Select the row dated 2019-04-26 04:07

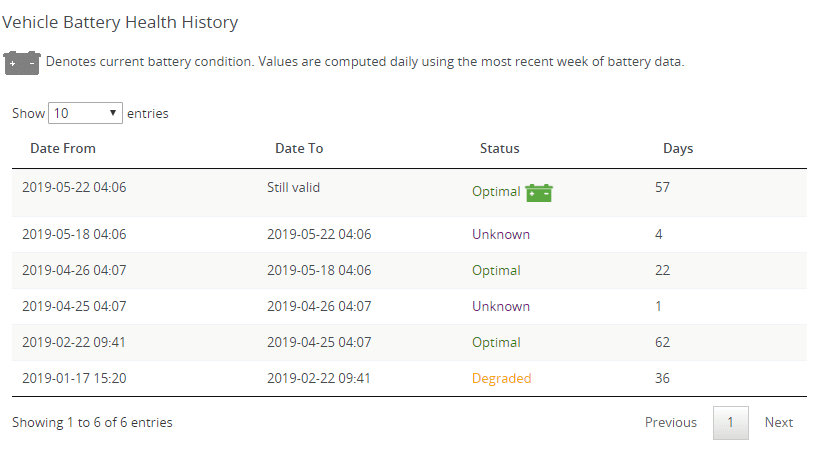coord(74,270)
